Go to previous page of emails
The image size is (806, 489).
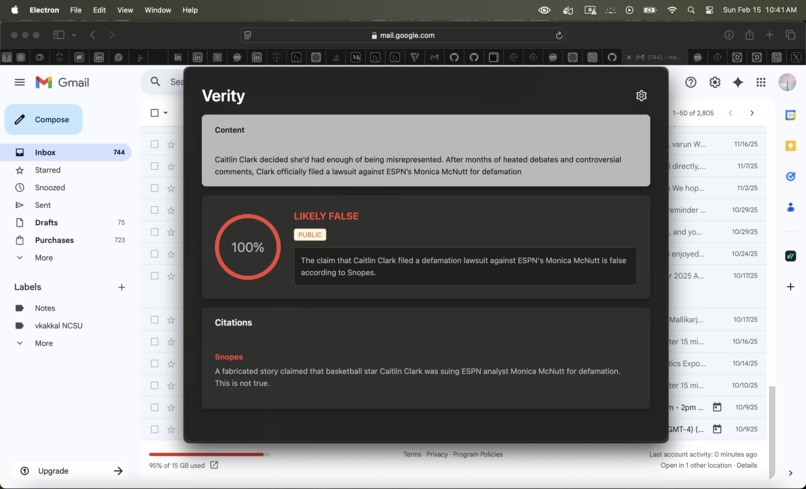730,113
